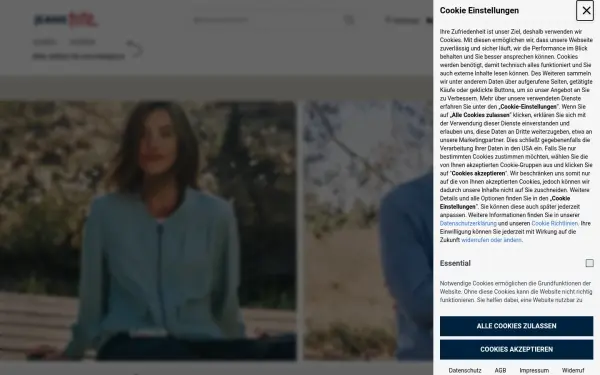Click the search magnifier icon
The height and width of the screenshot is (375, 600).
click(349, 20)
